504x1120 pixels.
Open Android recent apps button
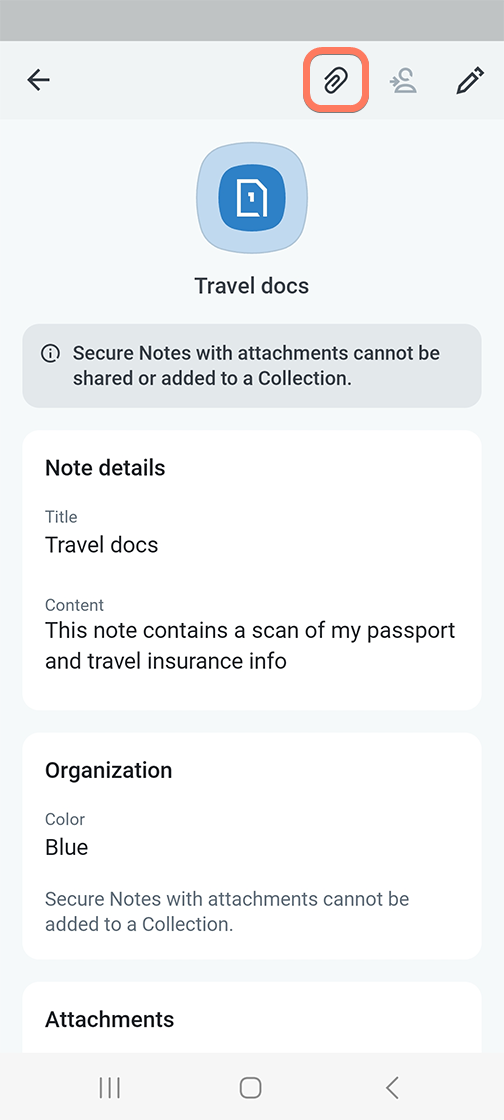tap(109, 1088)
